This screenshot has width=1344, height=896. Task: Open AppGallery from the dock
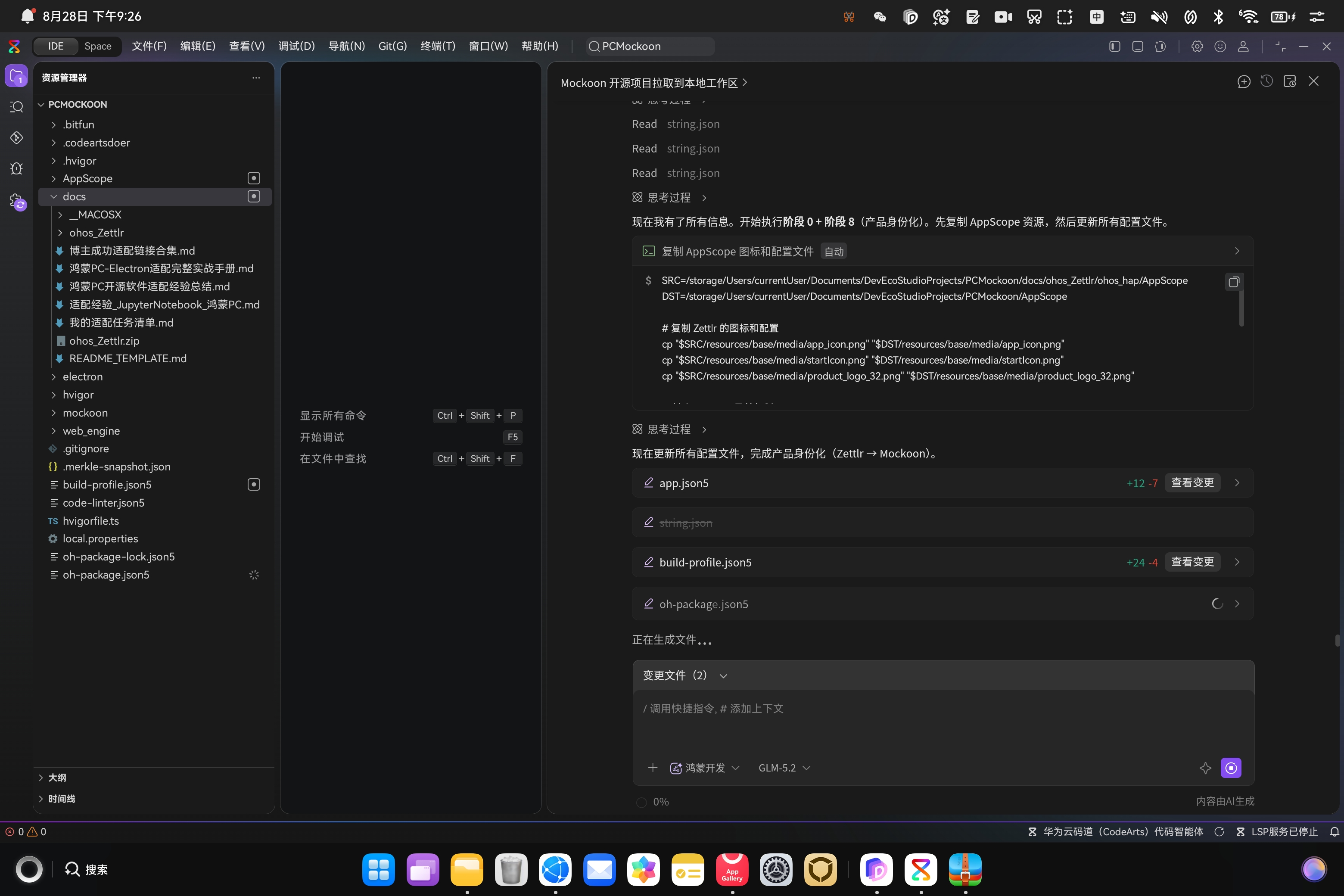point(732,869)
